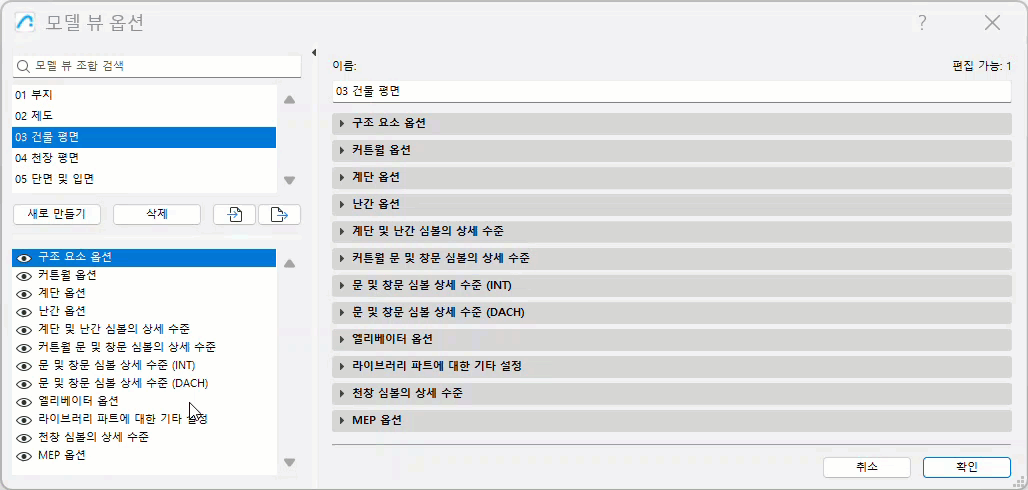Click the export combination icon button
The height and width of the screenshot is (490, 1028).
pyautogui.click(x=279, y=214)
